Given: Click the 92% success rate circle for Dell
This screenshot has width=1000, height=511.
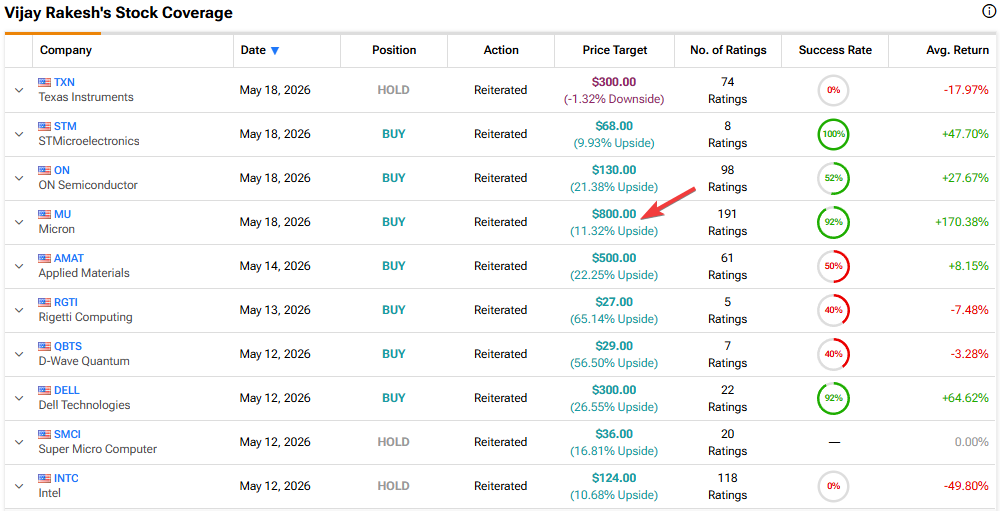Looking at the screenshot, I should coord(834,398).
